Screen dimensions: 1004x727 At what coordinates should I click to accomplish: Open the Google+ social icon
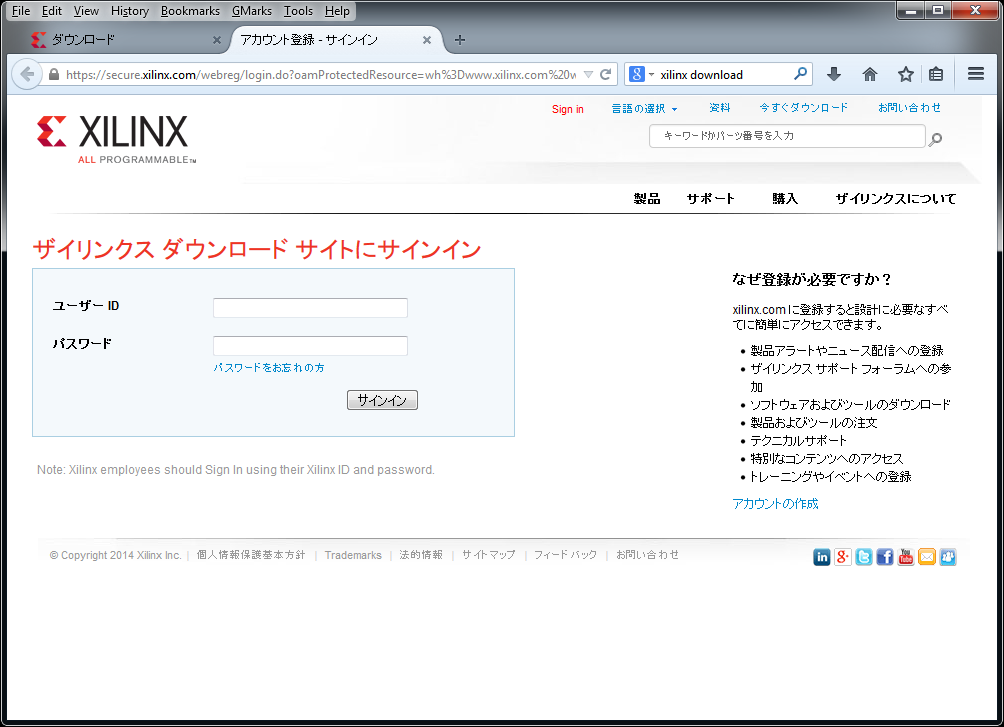pos(843,557)
